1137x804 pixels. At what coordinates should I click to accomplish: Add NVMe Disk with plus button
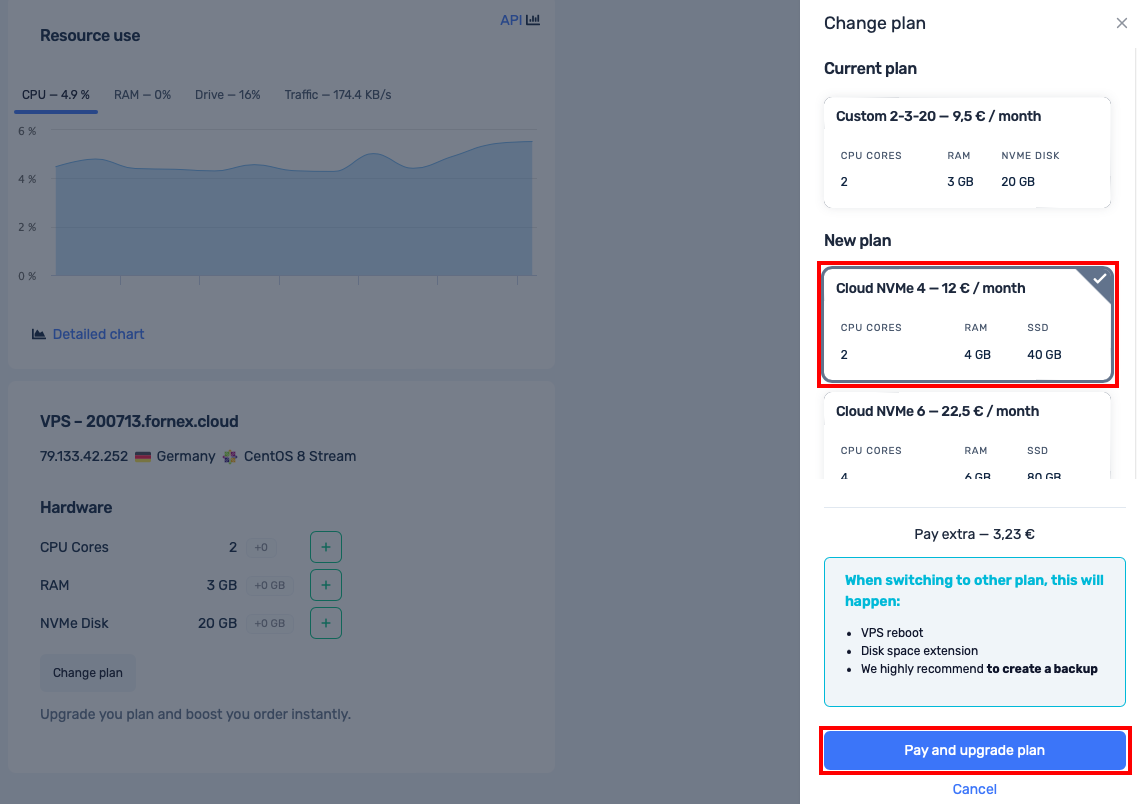tap(326, 623)
